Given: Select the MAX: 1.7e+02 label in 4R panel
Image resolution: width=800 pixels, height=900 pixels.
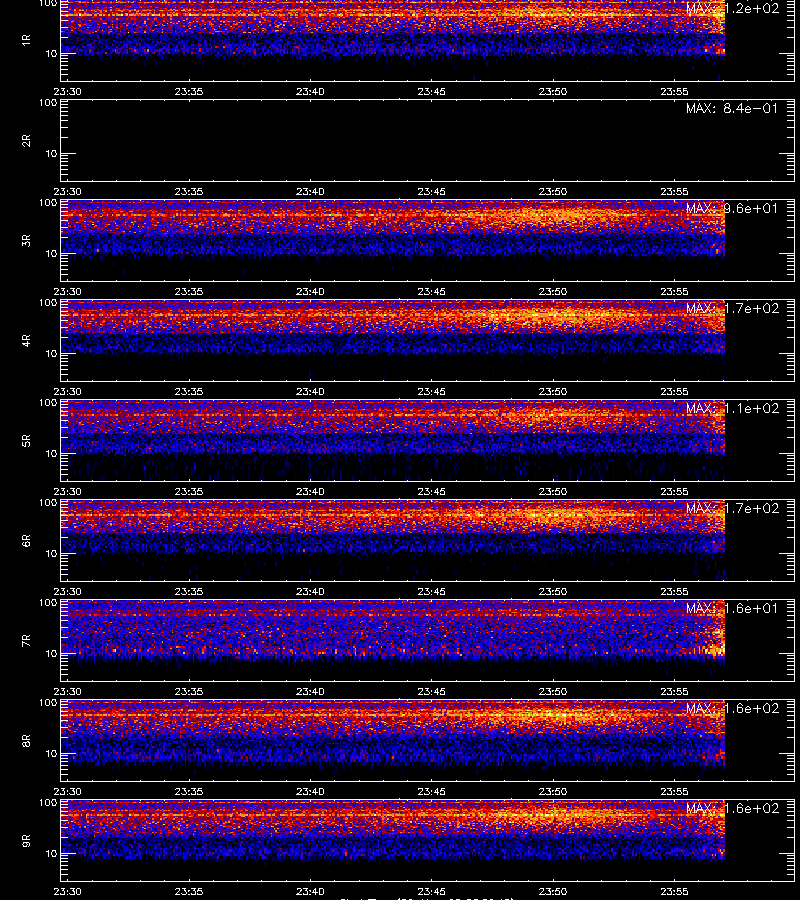Looking at the screenshot, I should click(x=732, y=308).
